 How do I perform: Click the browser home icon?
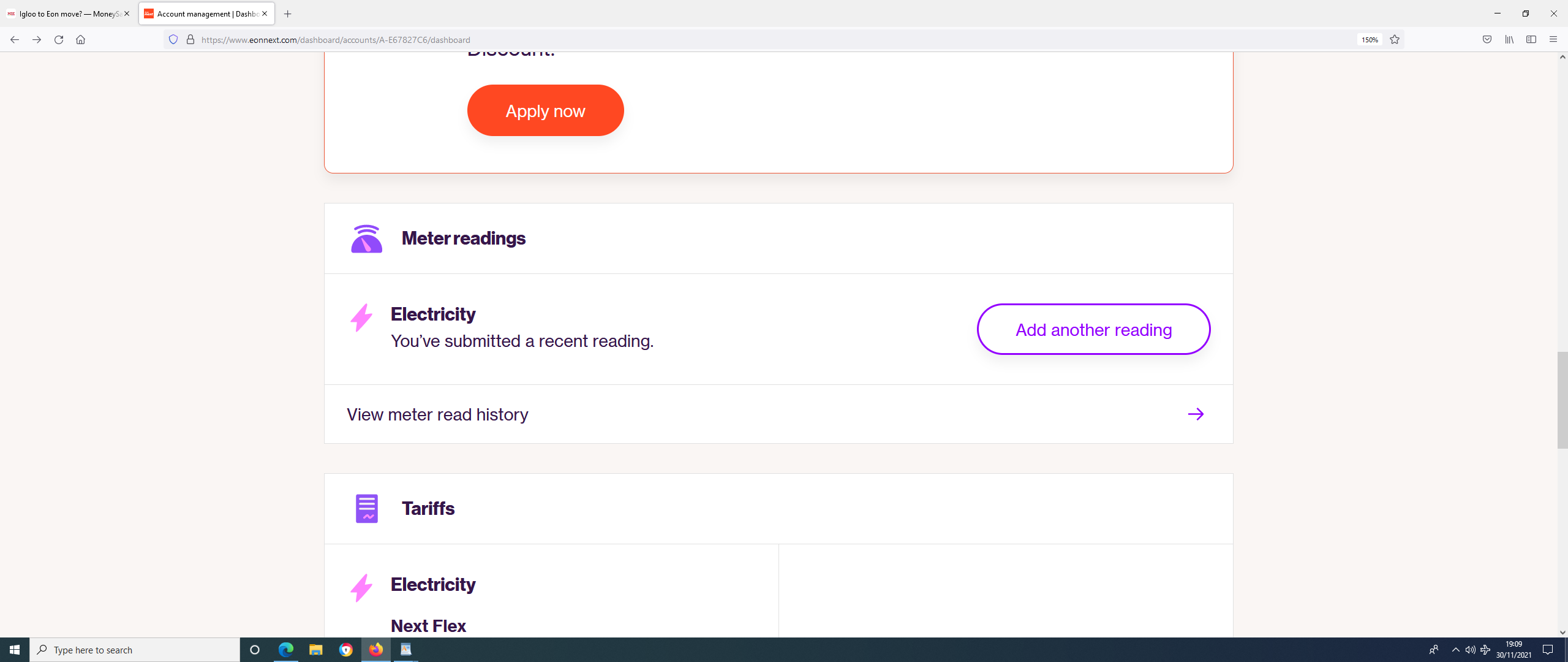coord(80,40)
